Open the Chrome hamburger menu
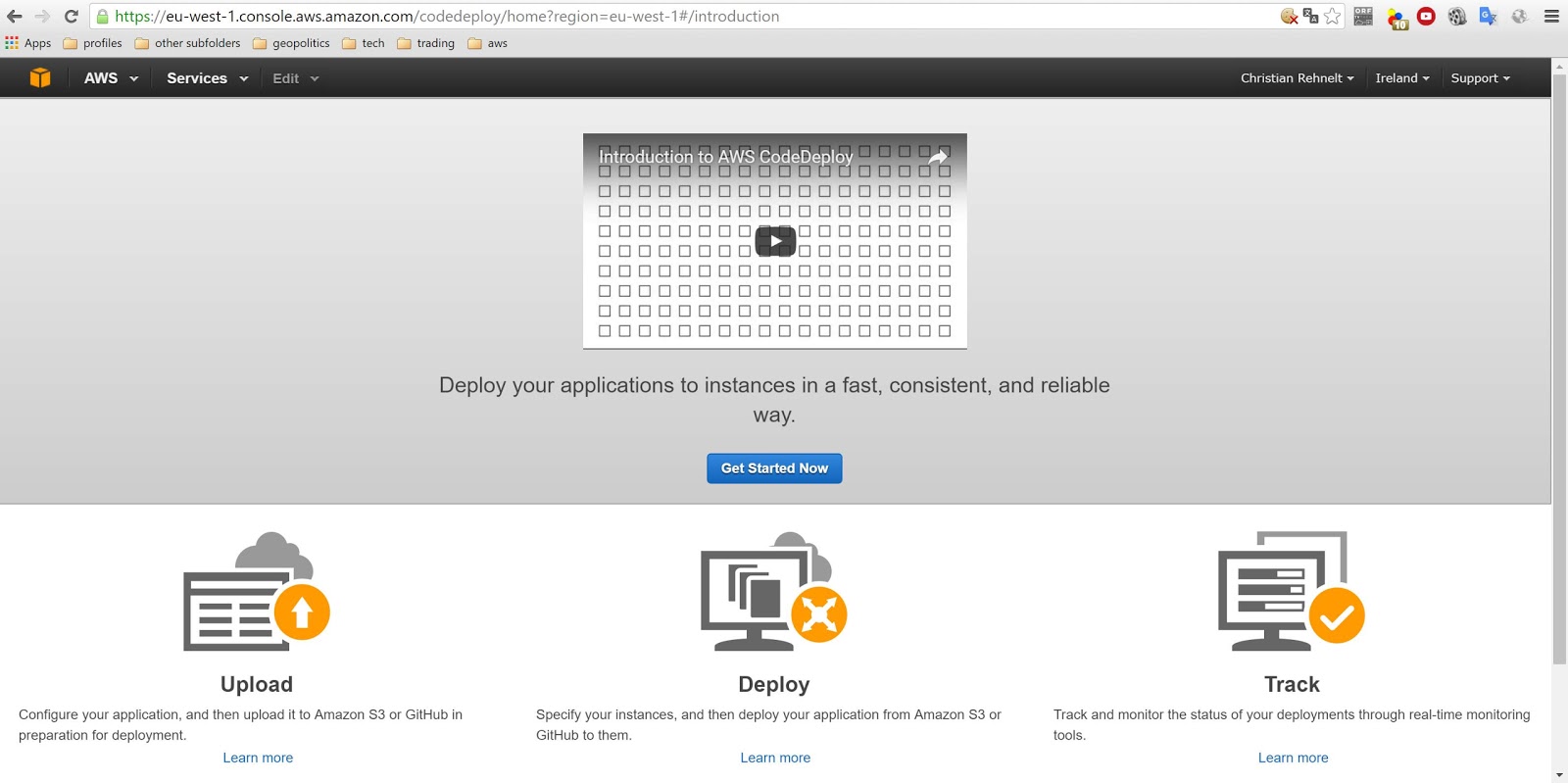 [x=1551, y=16]
